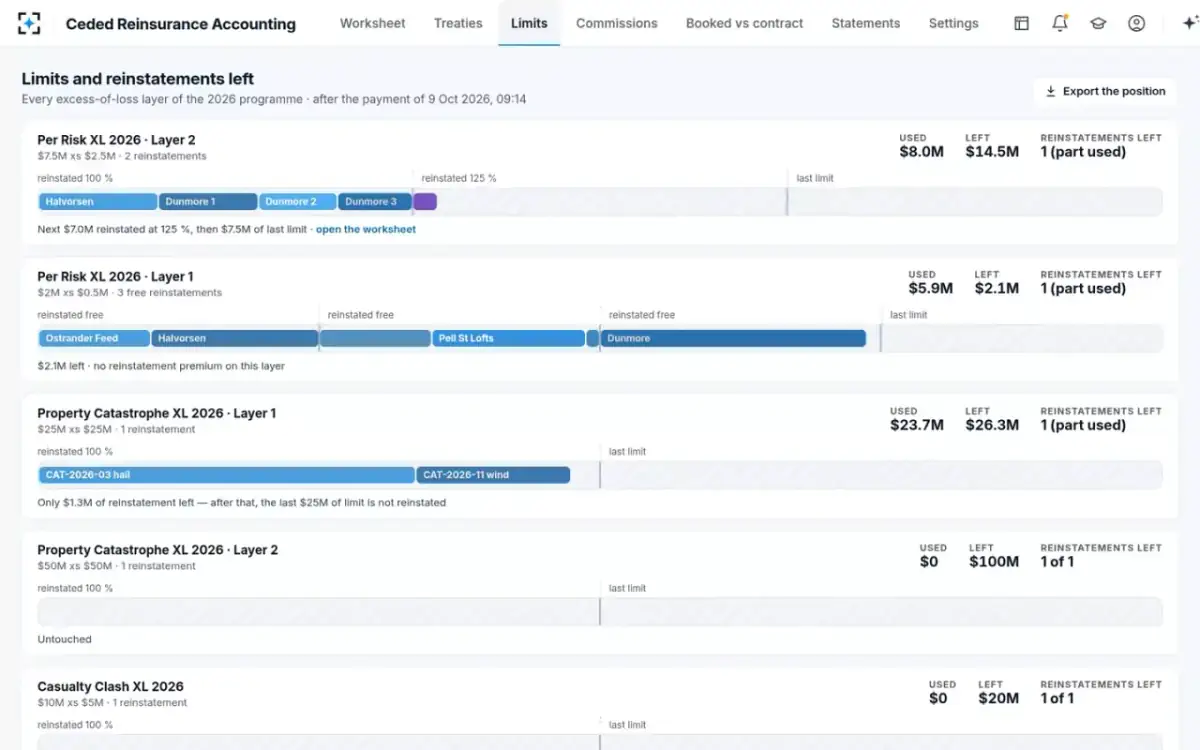Viewport: 1200px width, 750px height.
Task: Click the Per Risk XL 2026 · Layer 1 title
Action: [x=115, y=276]
